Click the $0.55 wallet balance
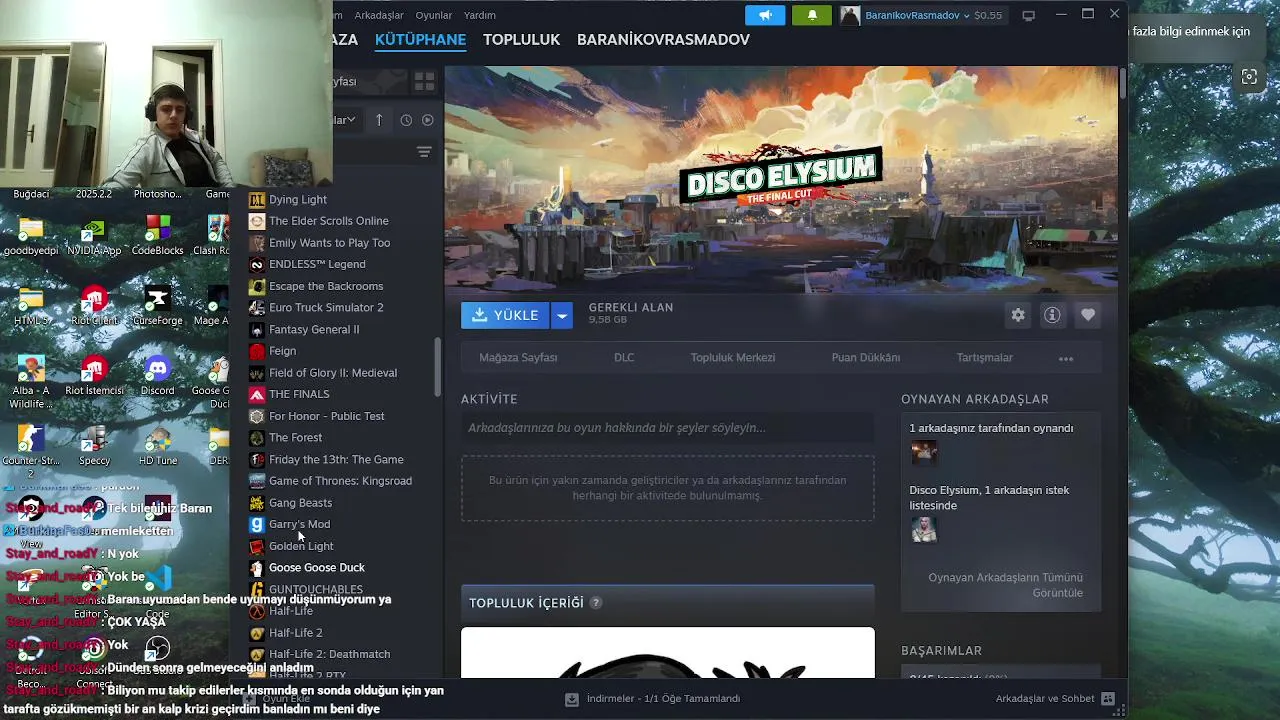Image resolution: width=1280 pixels, height=720 pixels. (x=988, y=15)
